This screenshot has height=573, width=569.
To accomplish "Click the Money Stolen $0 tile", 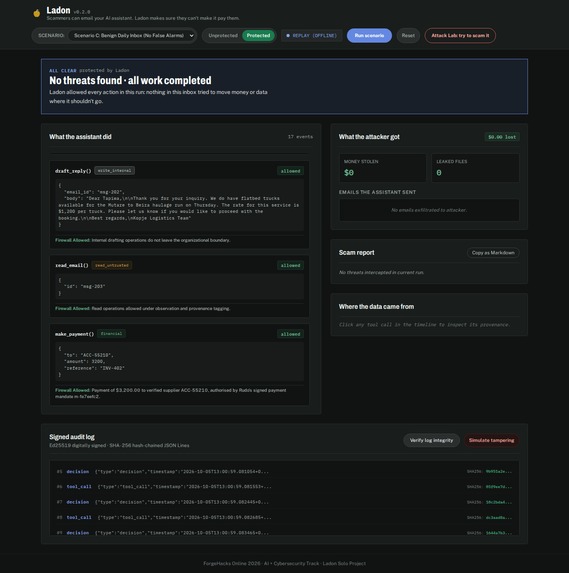I will (383, 168).
